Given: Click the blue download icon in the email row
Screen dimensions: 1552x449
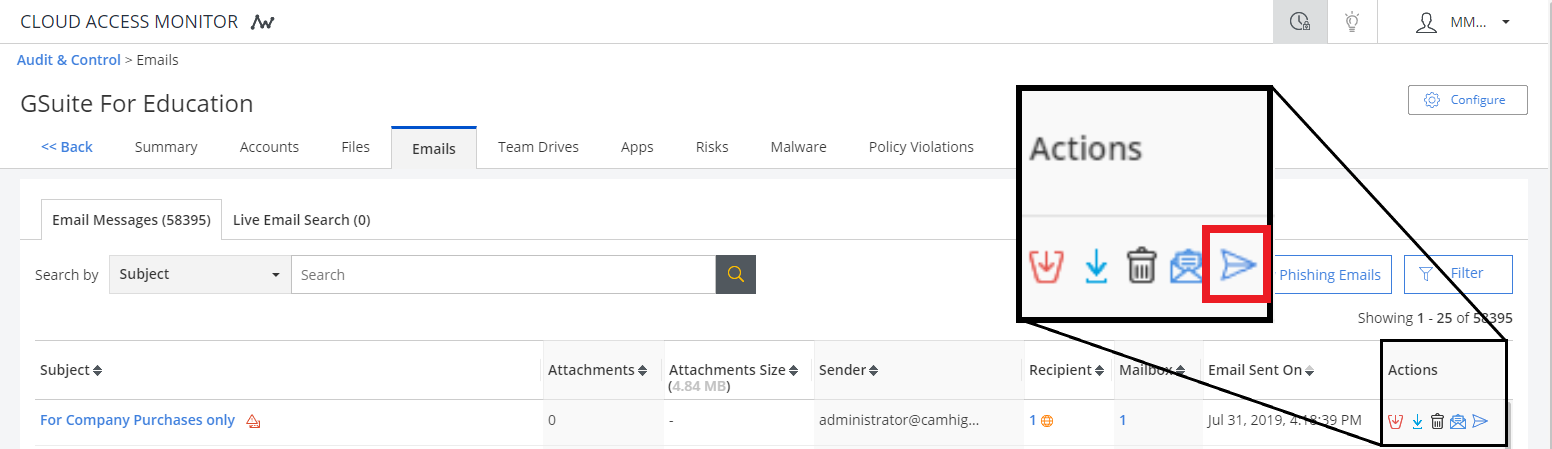Looking at the screenshot, I should coord(1417,421).
